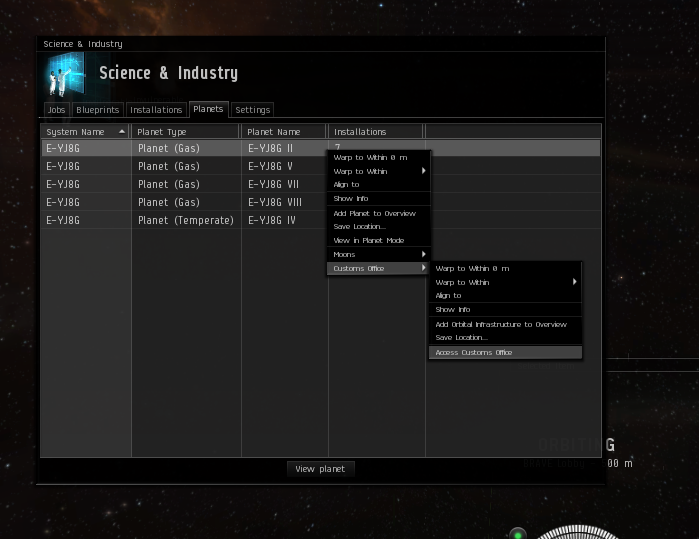Show Info for the Customs Office

click(506, 309)
